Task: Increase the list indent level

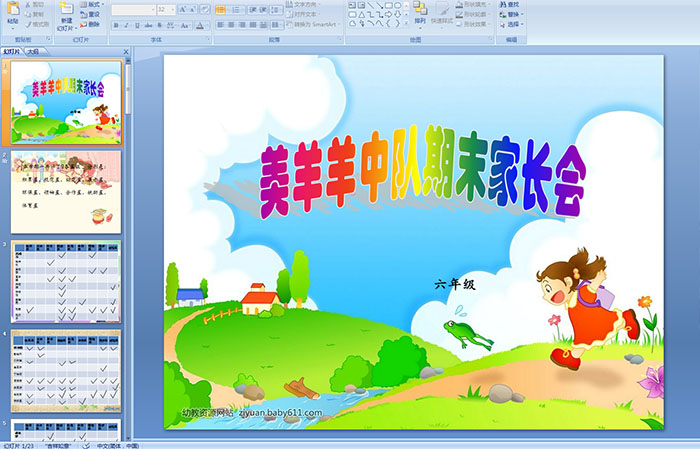Action: 263,9
